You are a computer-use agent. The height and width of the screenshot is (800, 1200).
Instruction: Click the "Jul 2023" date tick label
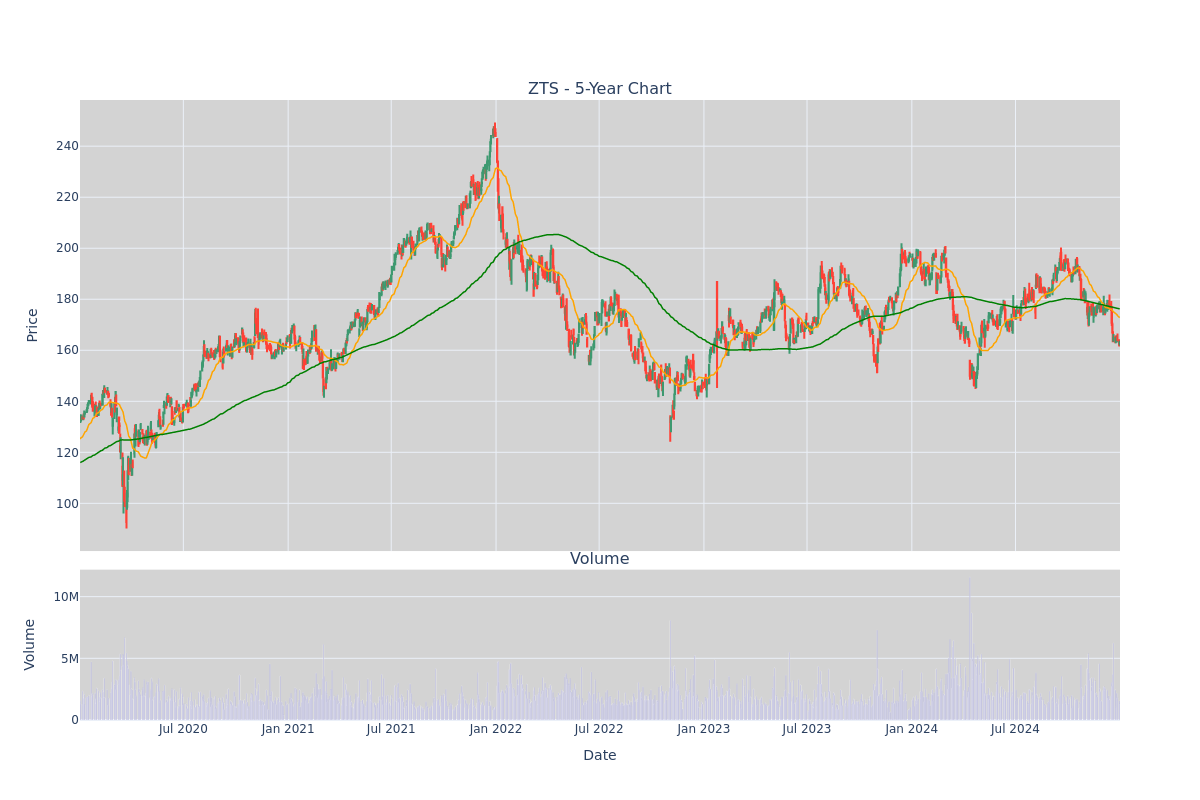[807, 729]
